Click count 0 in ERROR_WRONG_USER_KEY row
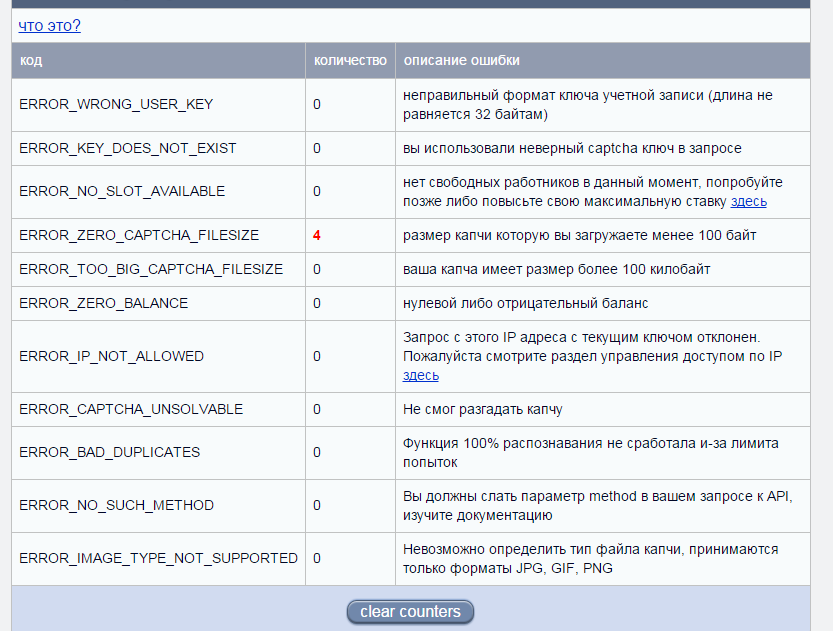 (317, 104)
